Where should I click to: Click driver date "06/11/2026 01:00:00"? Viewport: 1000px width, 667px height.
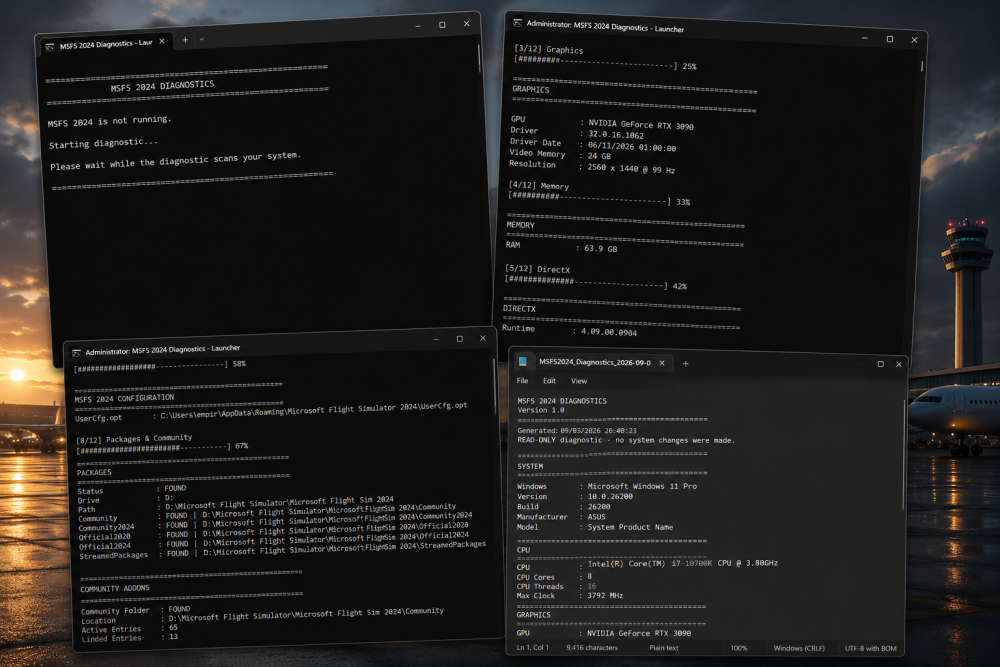(632, 147)
